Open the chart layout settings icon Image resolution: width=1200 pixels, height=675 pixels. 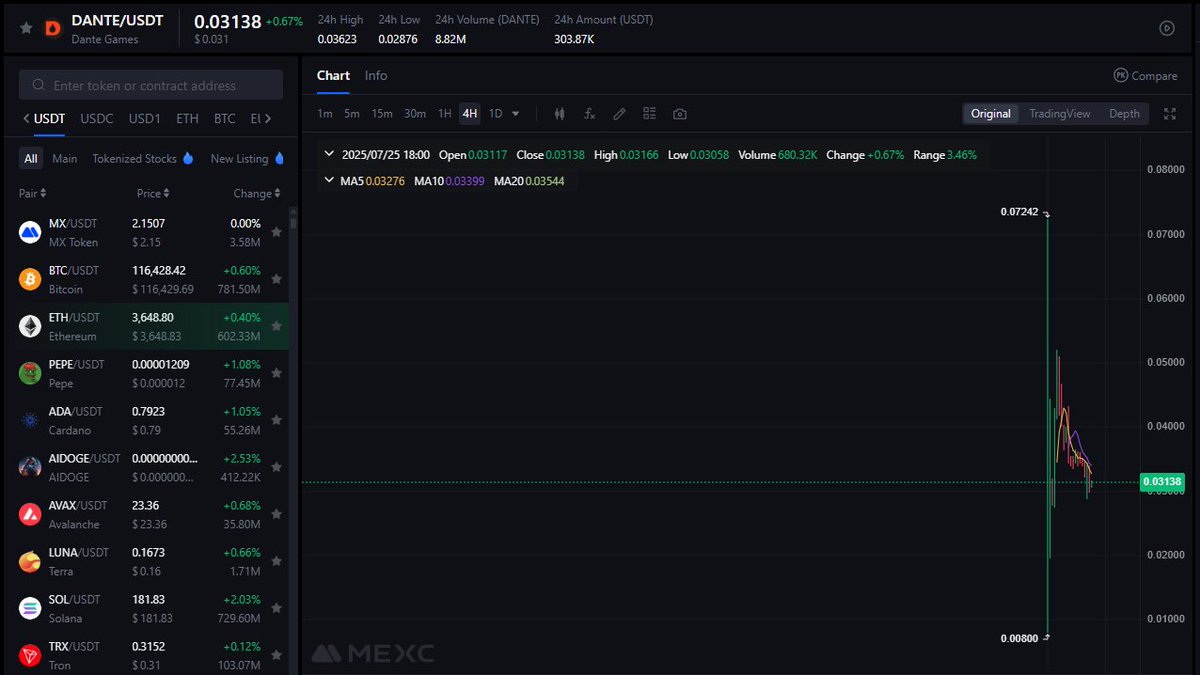pos(649,114)
